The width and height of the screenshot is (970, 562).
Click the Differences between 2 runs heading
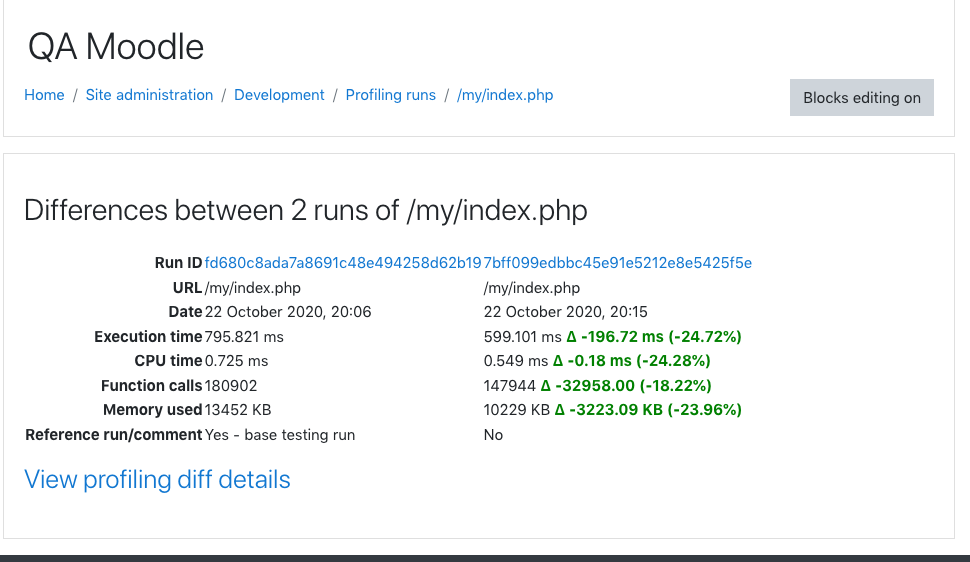pos(306,210)
